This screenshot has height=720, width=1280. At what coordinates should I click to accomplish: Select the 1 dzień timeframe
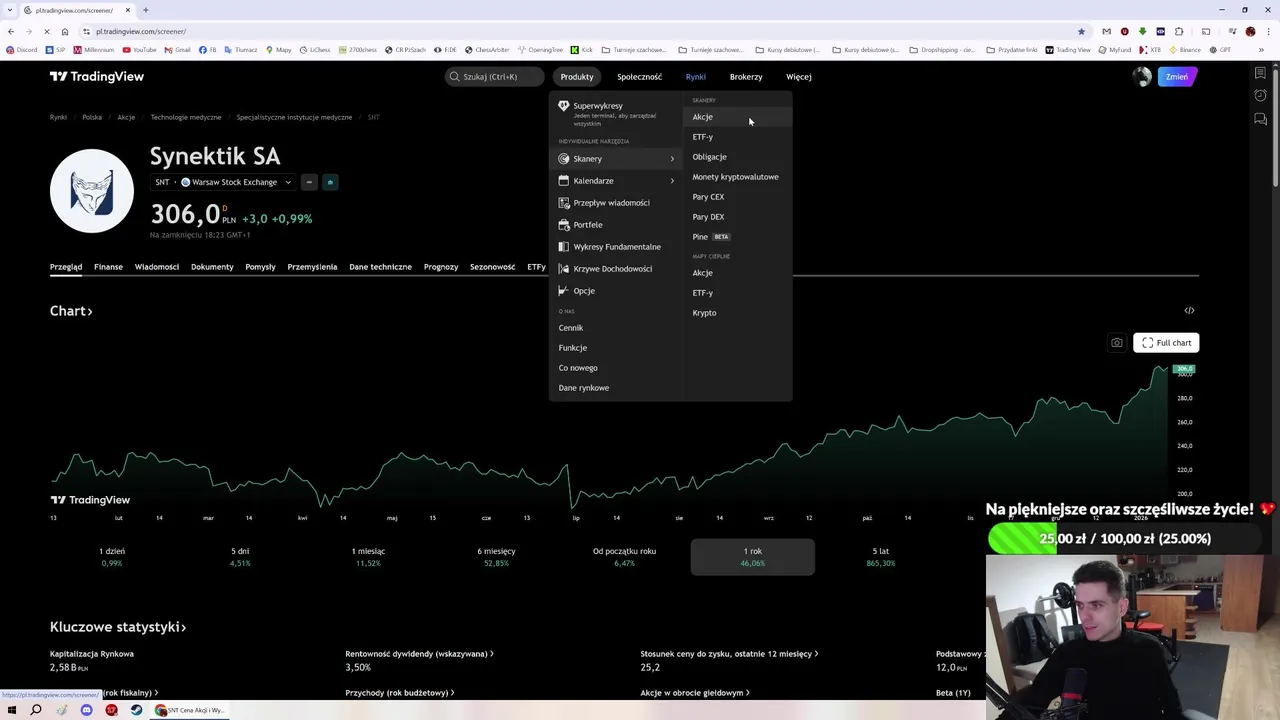pyautogui.click(x=112, y=557)
